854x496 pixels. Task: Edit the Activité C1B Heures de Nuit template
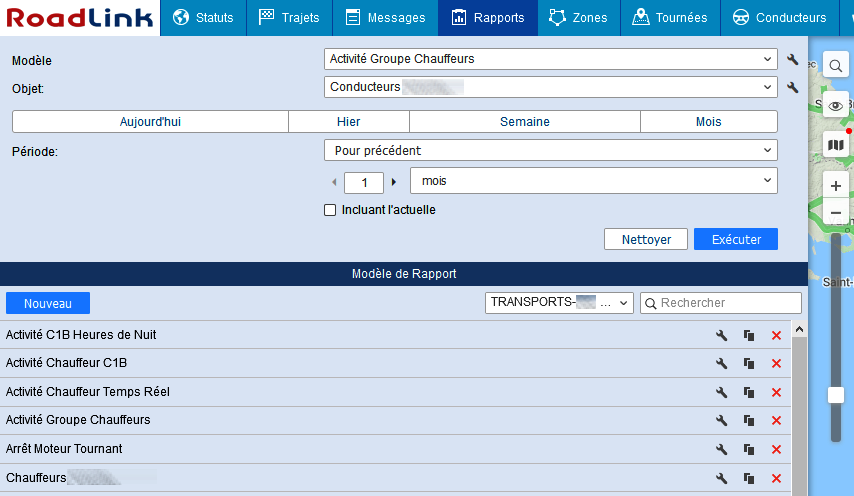(722, 335)
